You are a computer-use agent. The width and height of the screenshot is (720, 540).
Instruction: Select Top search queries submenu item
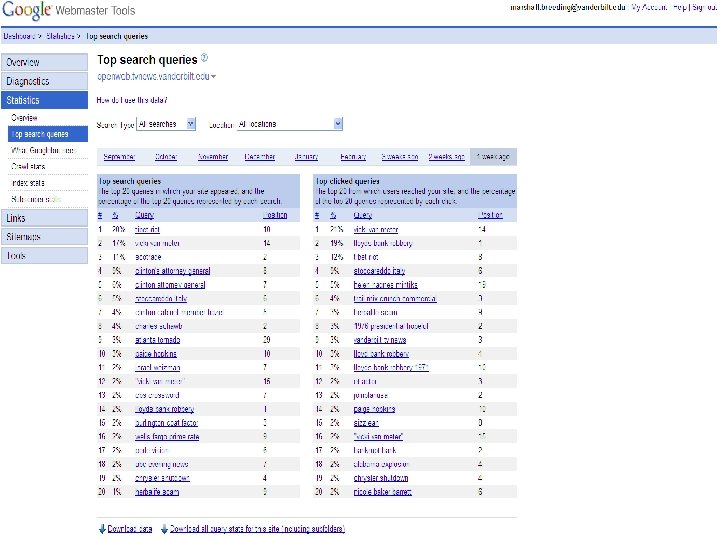tap(48, 134)
